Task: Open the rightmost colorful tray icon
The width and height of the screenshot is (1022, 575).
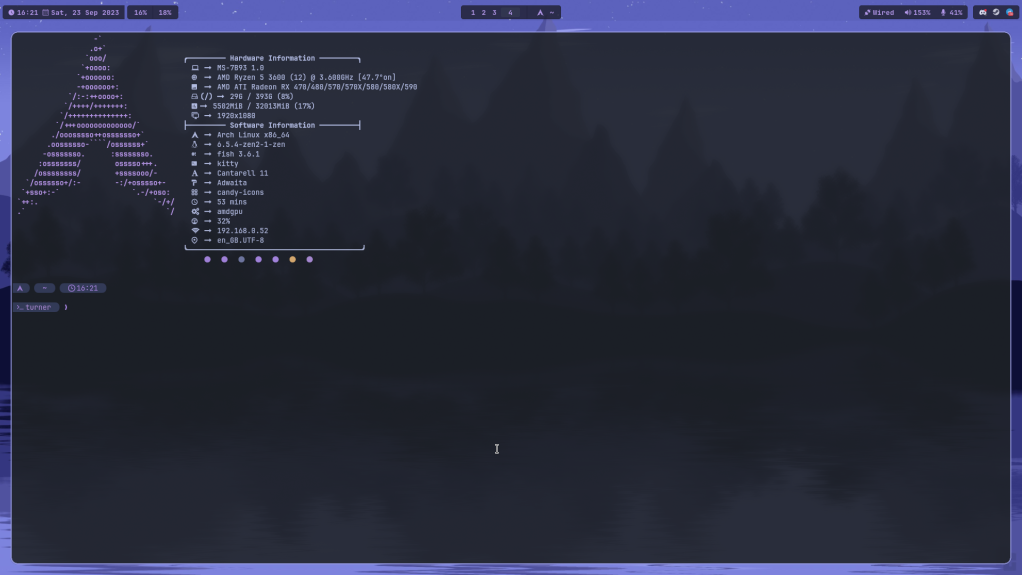Action: [1010, 12]
